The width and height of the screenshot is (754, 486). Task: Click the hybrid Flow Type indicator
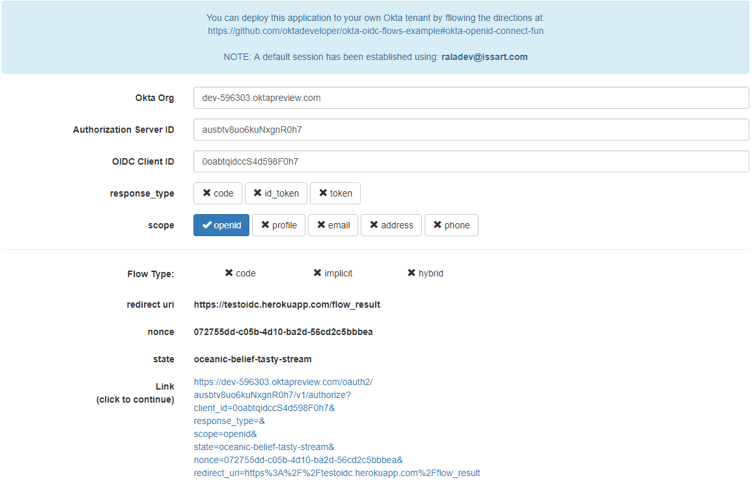426,273
